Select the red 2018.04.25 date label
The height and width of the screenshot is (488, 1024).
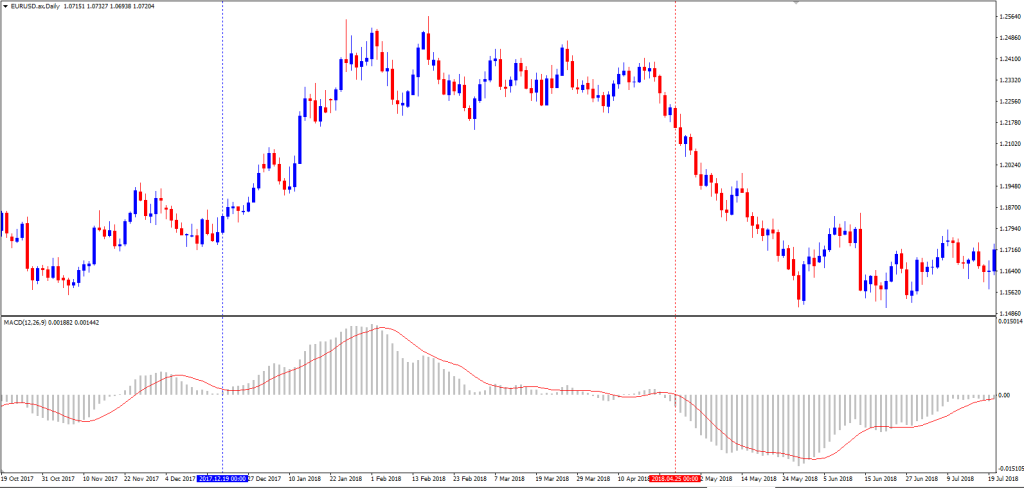pyautogui.click(x=675, y=479)
